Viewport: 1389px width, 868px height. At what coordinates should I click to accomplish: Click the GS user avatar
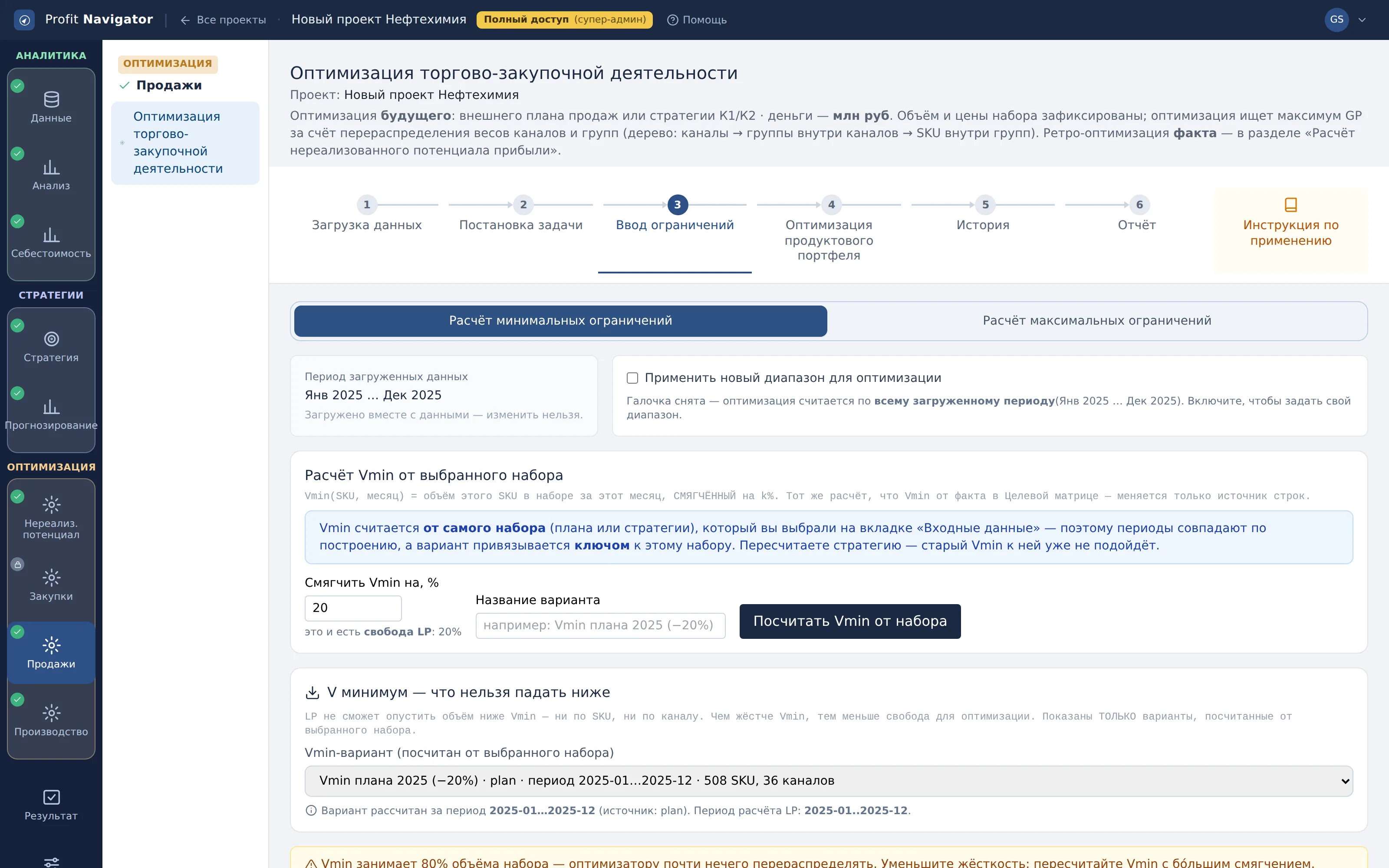pos(1336,20)
